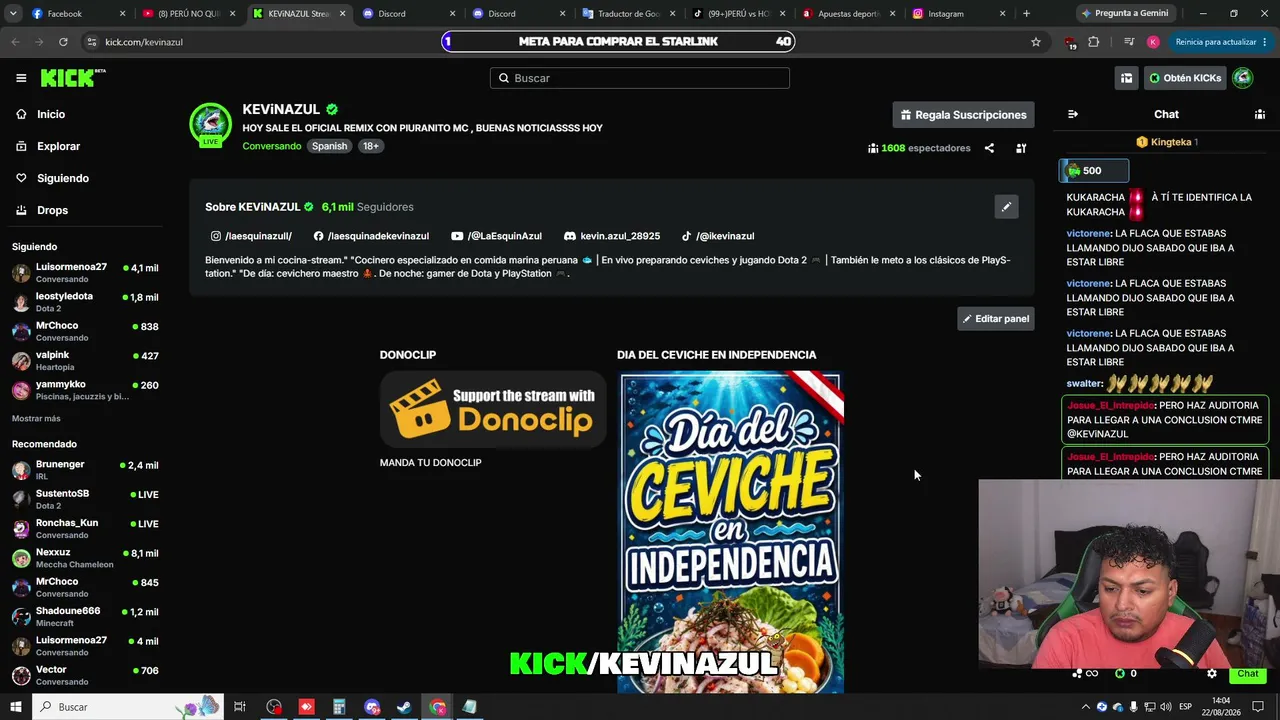
Task: Open stream tools icon next to share
Action: 1021,148
